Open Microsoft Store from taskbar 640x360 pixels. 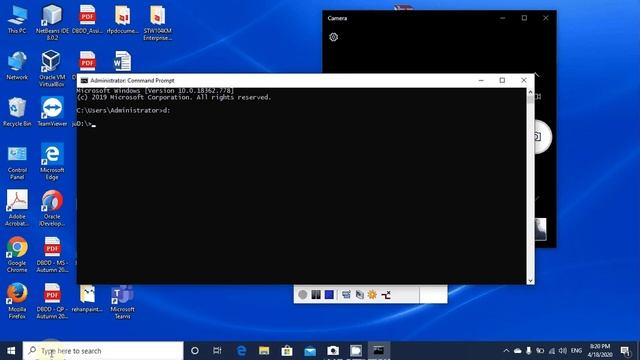(287, 351)
